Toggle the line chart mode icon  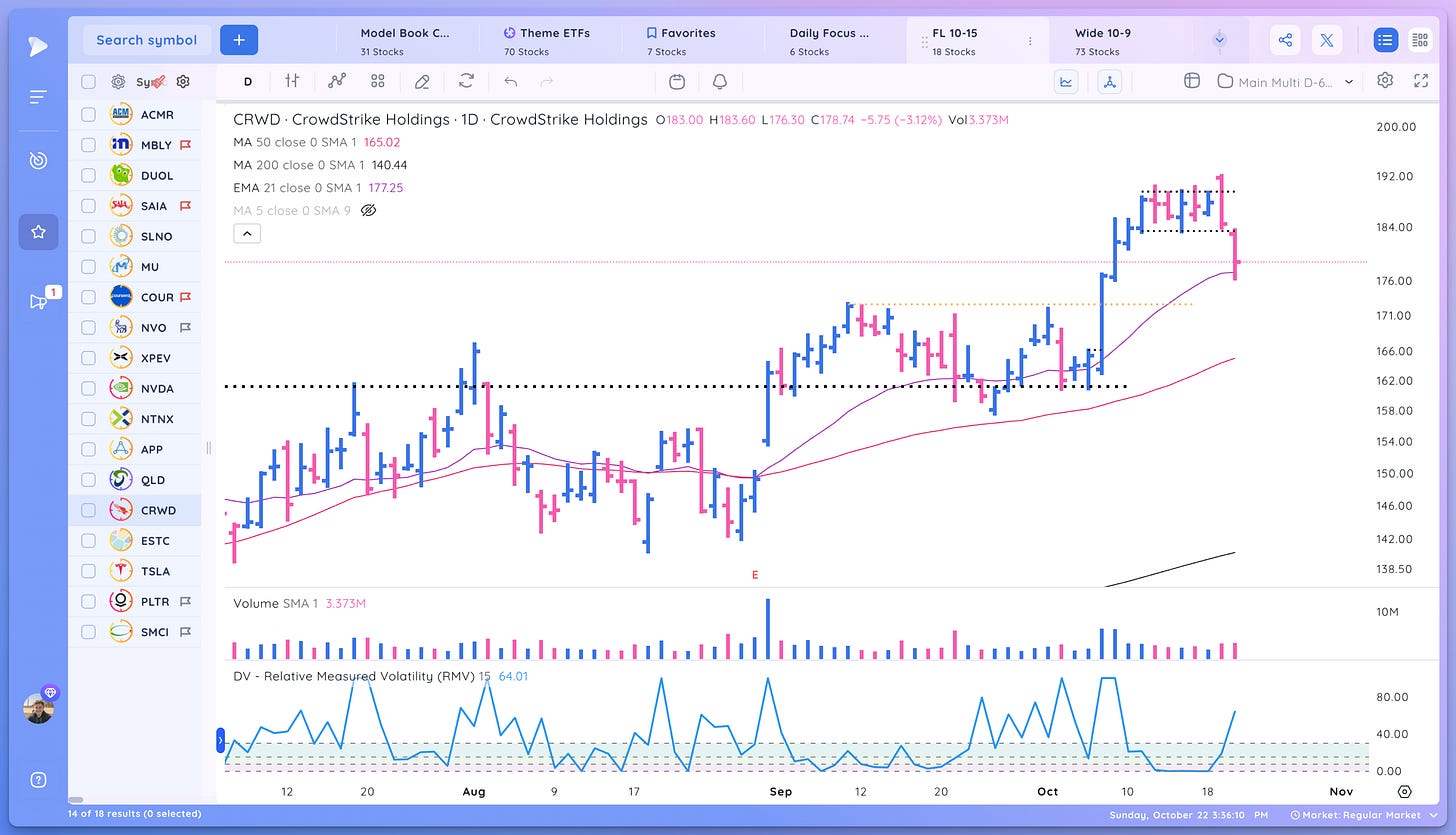(1066, 81)
